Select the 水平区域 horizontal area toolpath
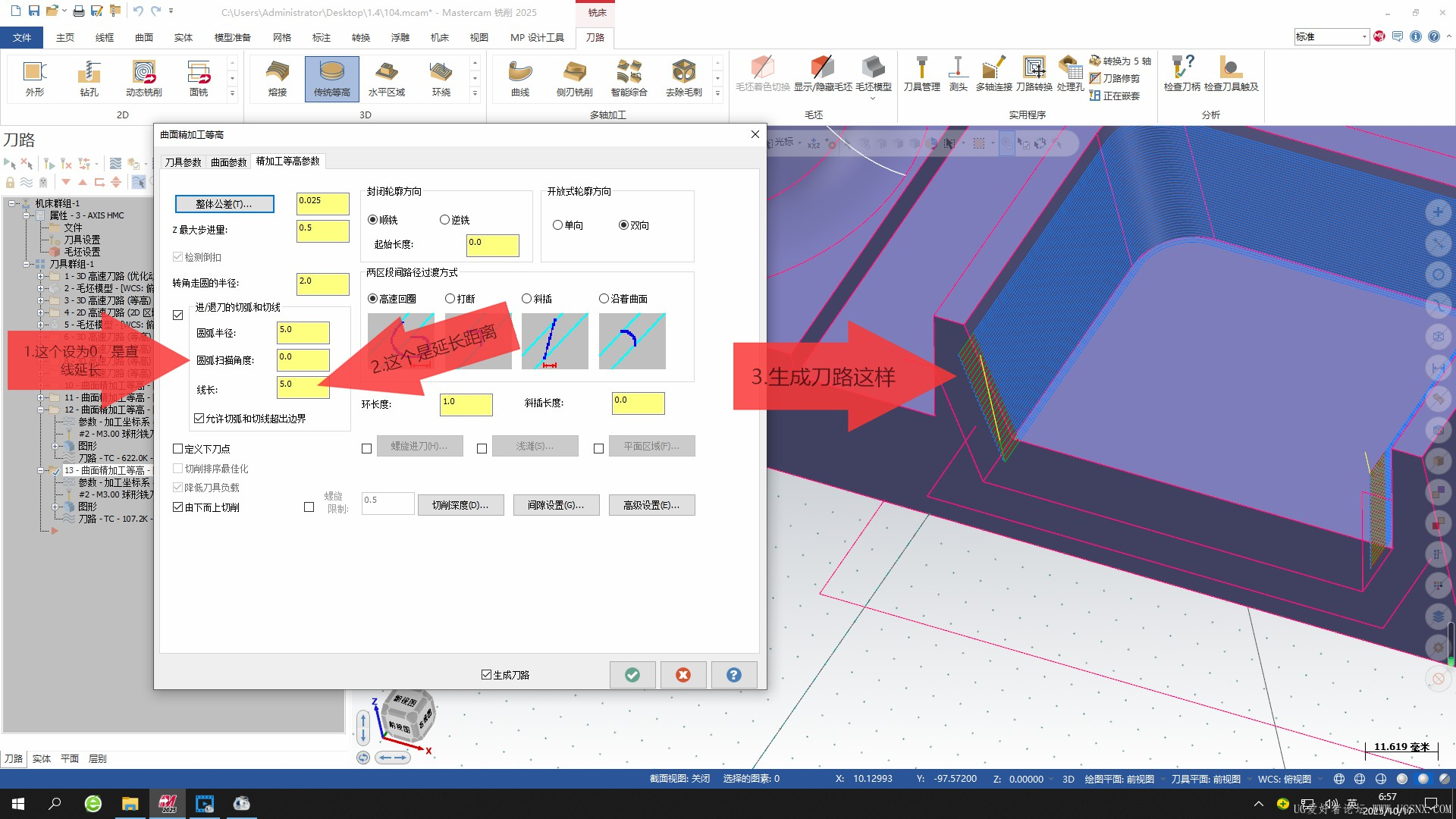The height and width of the screenshot is (819, 1456). pyautogui.click(x=387, y=79)
